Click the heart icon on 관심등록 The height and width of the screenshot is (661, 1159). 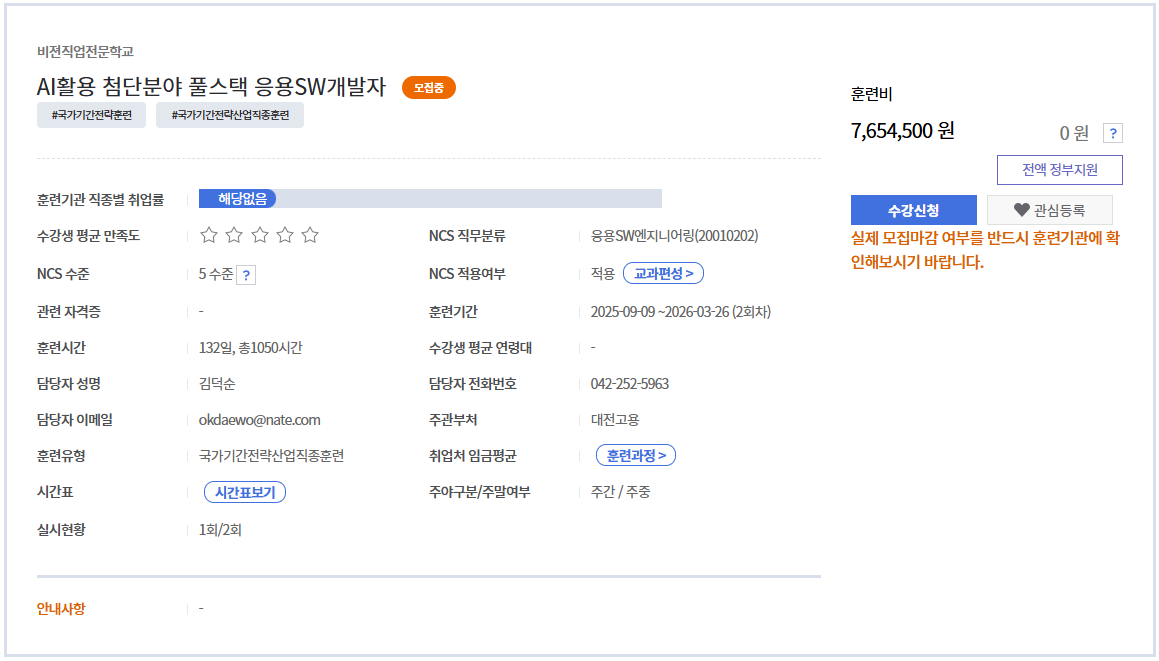click(x=1021, y=210)
